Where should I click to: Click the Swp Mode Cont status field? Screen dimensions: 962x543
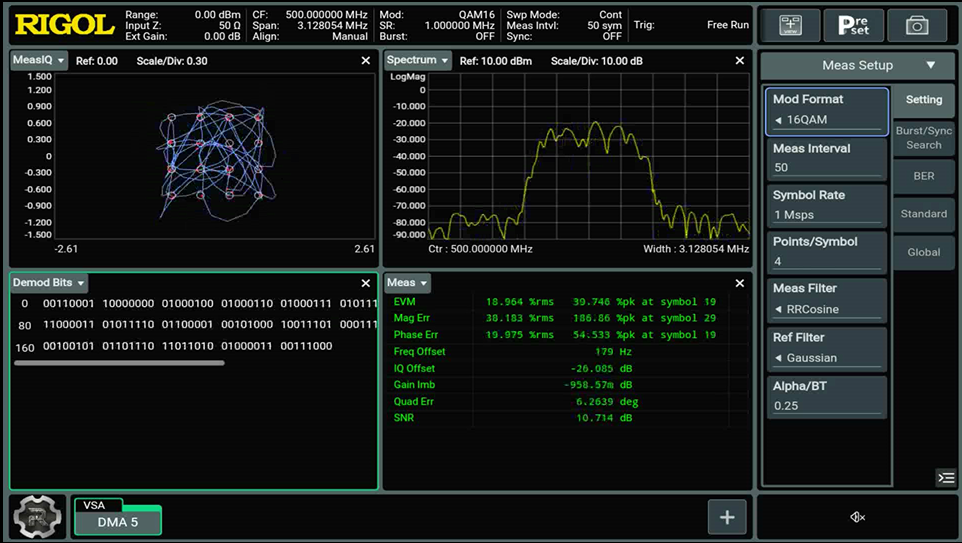pyautogui.click(x=564, y=15)
